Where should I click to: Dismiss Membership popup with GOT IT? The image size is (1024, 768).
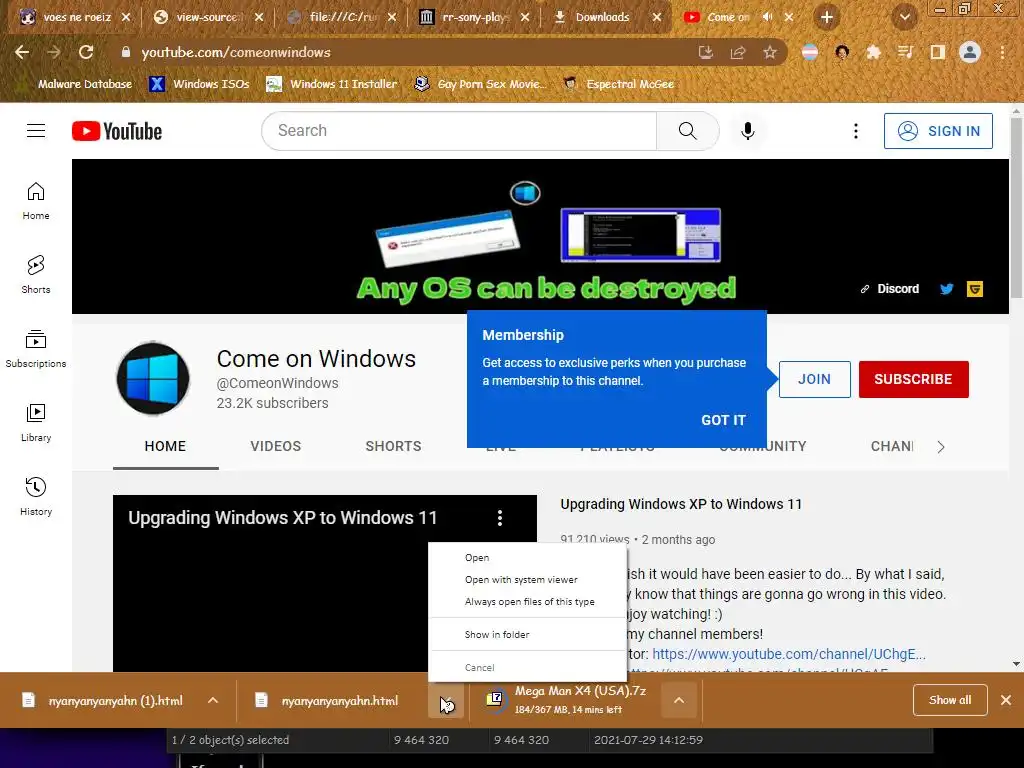pos(723,420)
